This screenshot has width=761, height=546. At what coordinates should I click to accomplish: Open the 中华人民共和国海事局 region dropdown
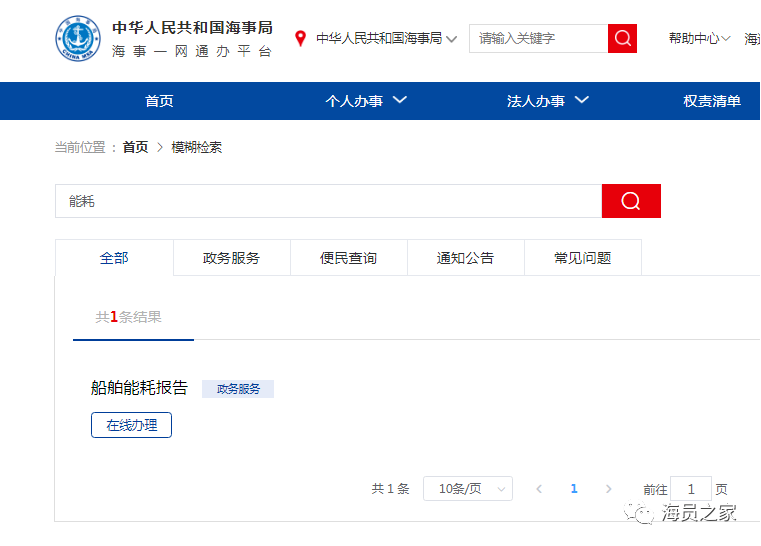pyautogui.click(x=386, y=38)
